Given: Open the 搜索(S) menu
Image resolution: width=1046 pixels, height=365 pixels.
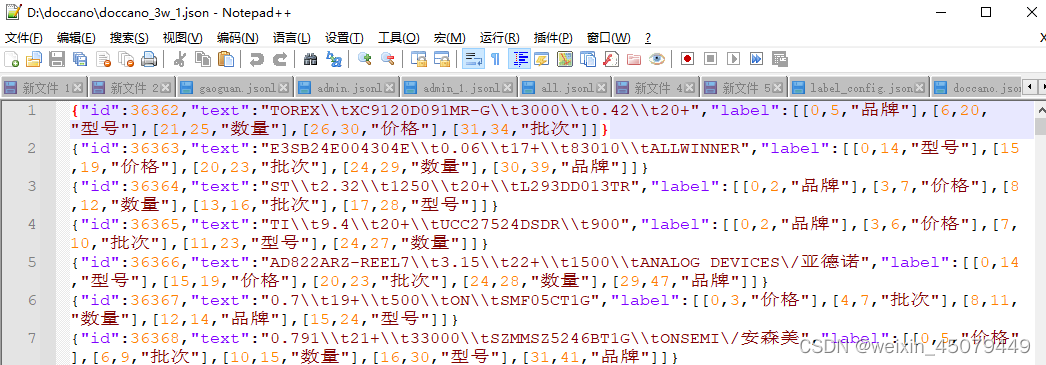Looking at the screenshot, I should click(x=129, y=38).
